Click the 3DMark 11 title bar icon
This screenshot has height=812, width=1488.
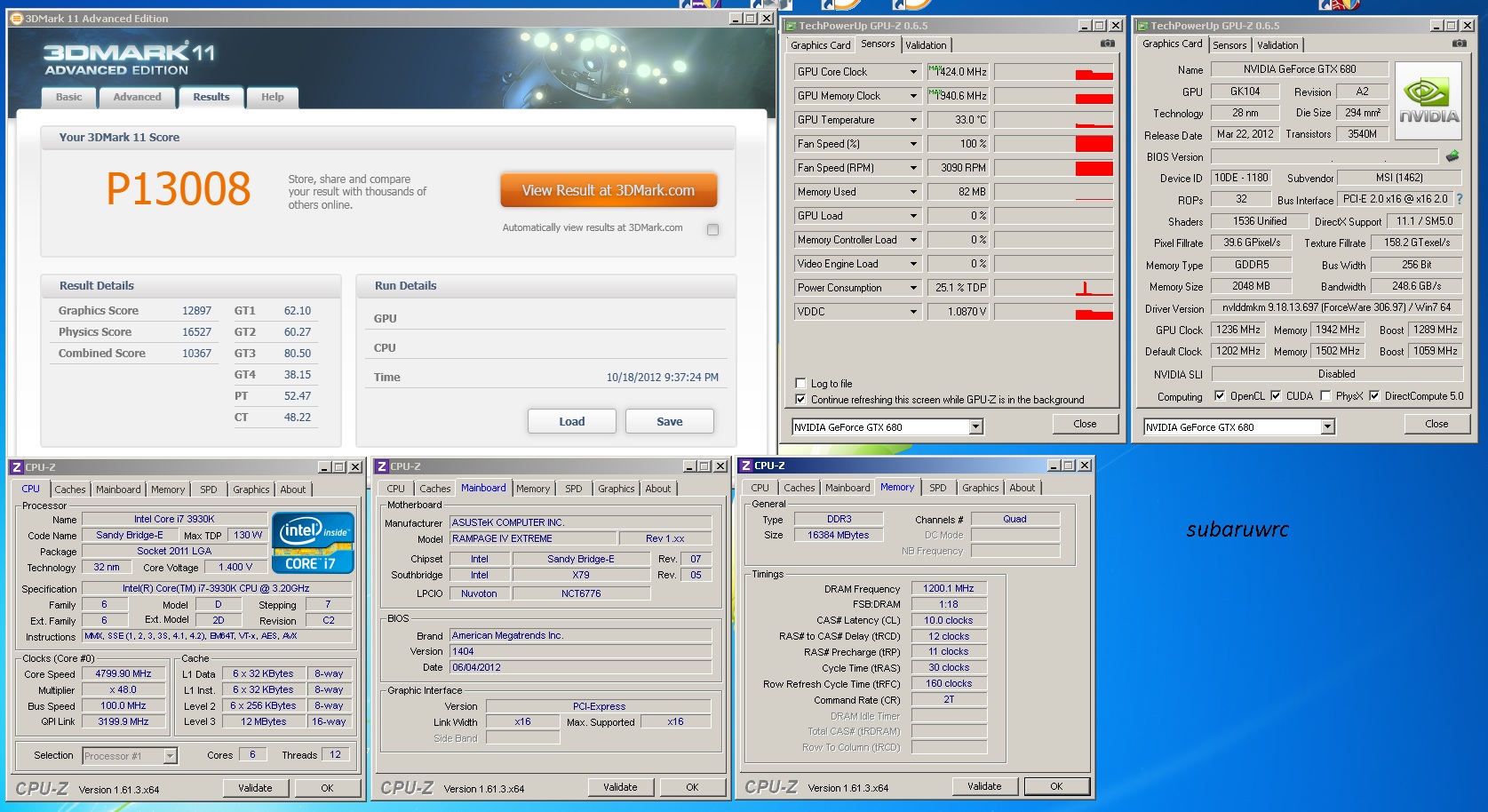pyautogui.click(x=16, y=18)
